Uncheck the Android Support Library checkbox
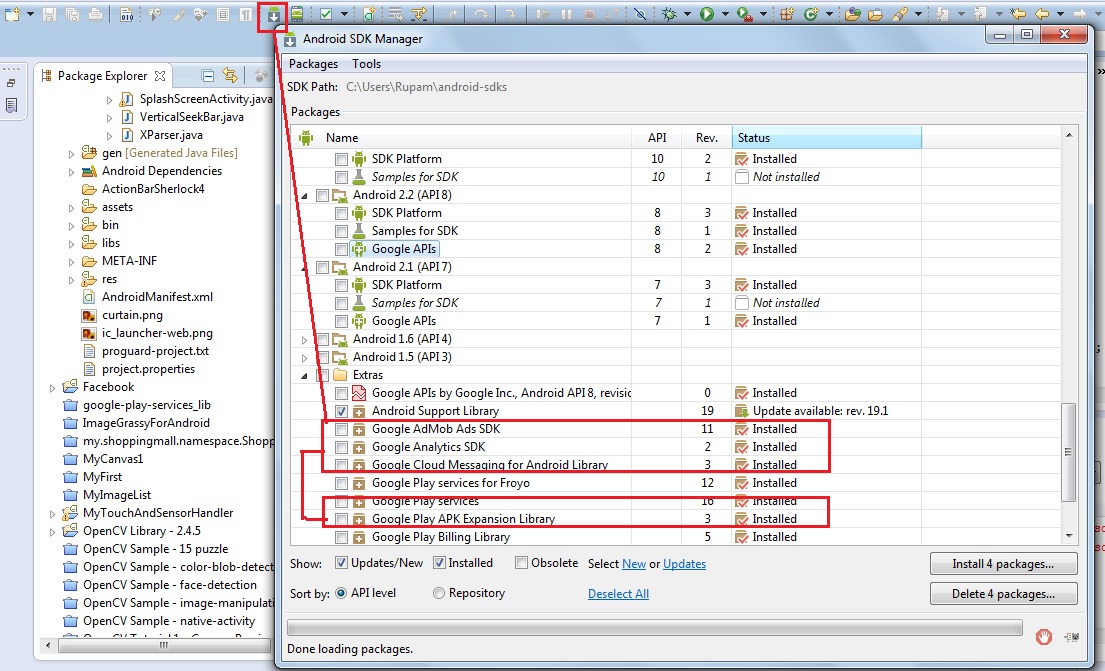Screen dimensions: 1105x671 [341, 411]
